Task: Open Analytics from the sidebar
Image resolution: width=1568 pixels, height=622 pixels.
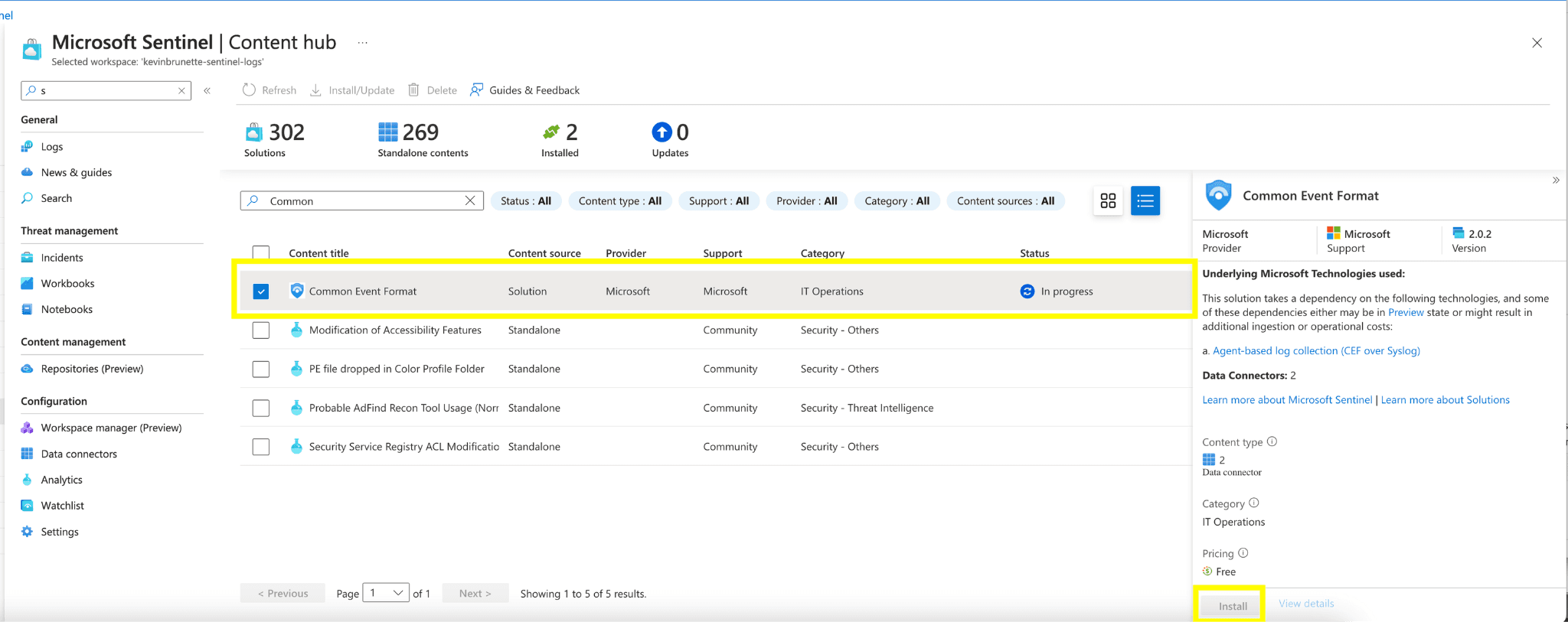Action: tap(61, 480)
